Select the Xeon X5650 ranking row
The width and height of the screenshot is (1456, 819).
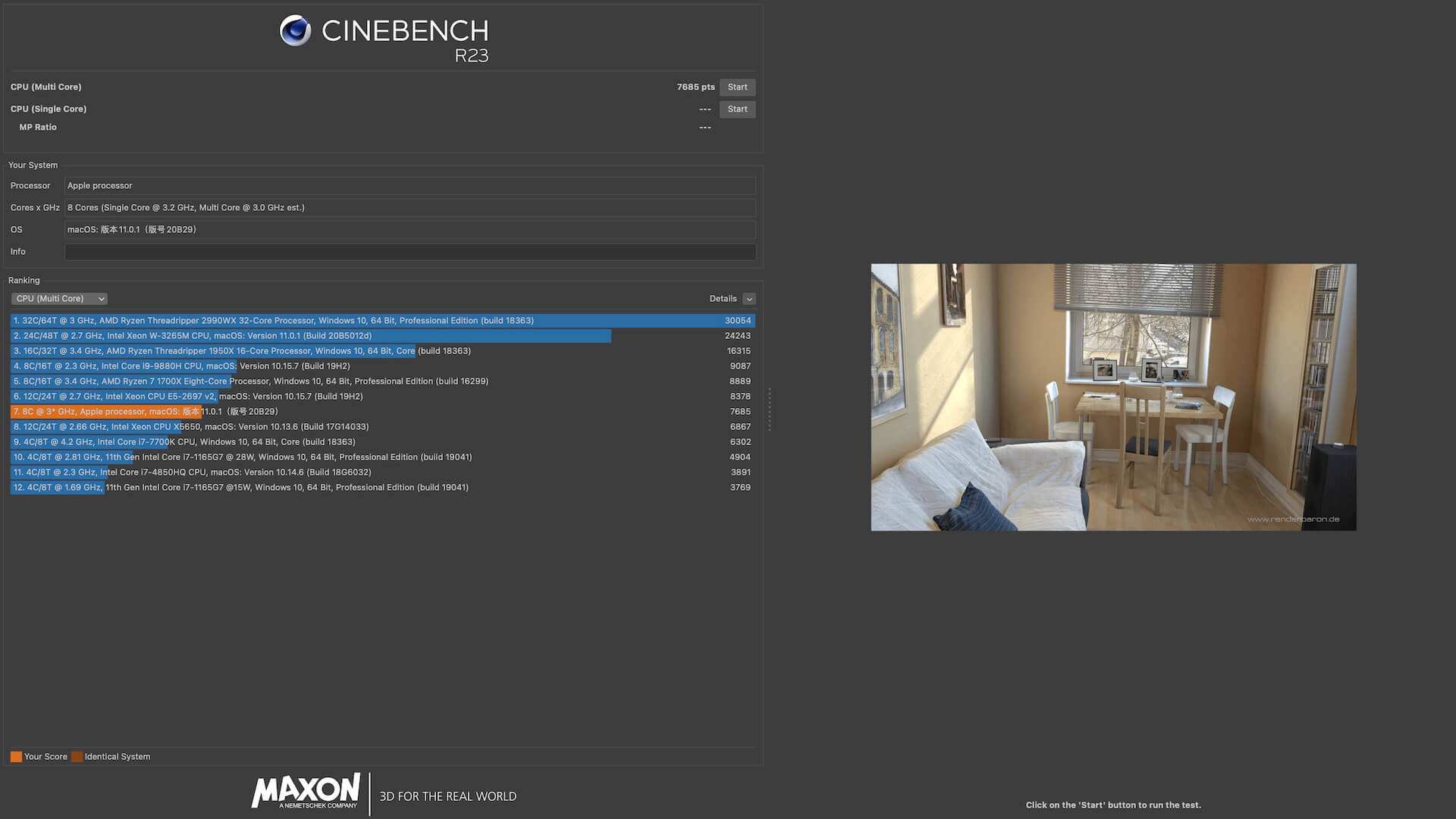(x=383, y=427)
